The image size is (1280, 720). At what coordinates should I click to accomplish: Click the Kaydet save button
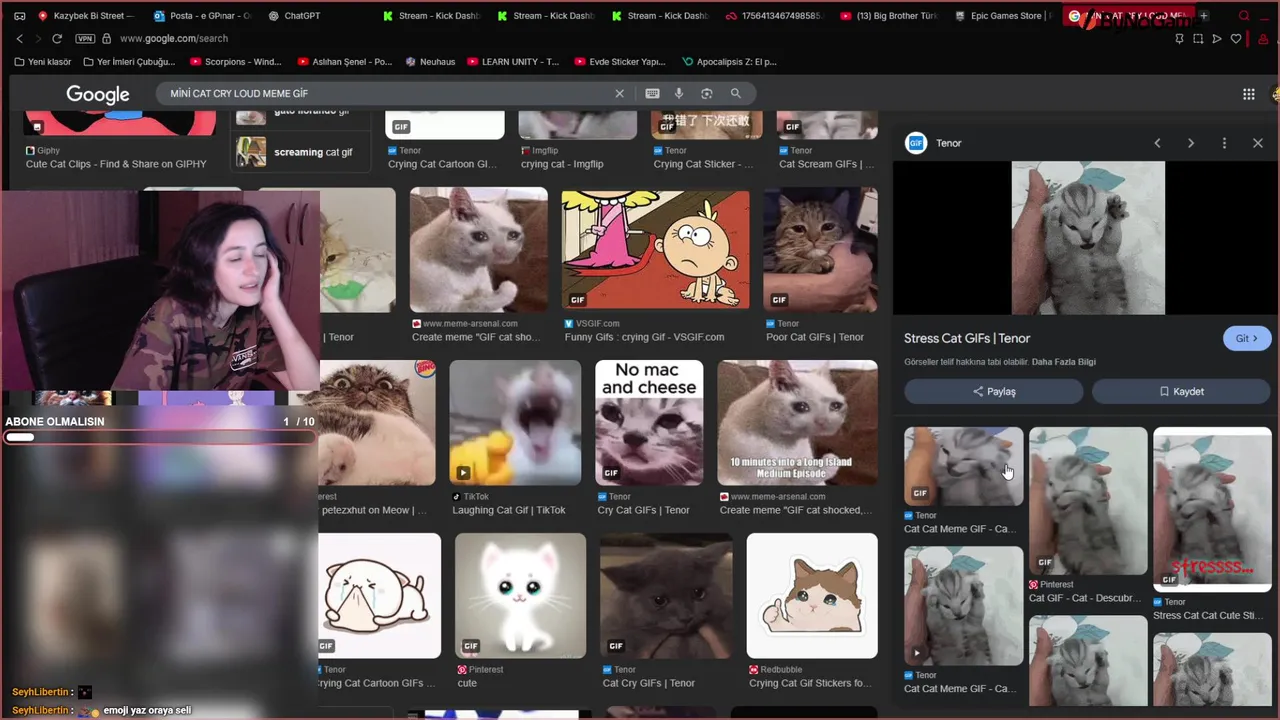[x=1181, y=392]
